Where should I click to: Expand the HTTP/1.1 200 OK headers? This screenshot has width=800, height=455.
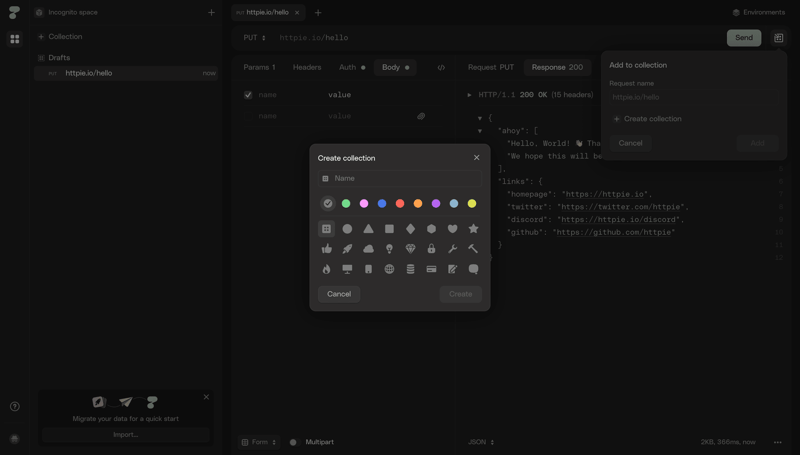tap(469, 95)
